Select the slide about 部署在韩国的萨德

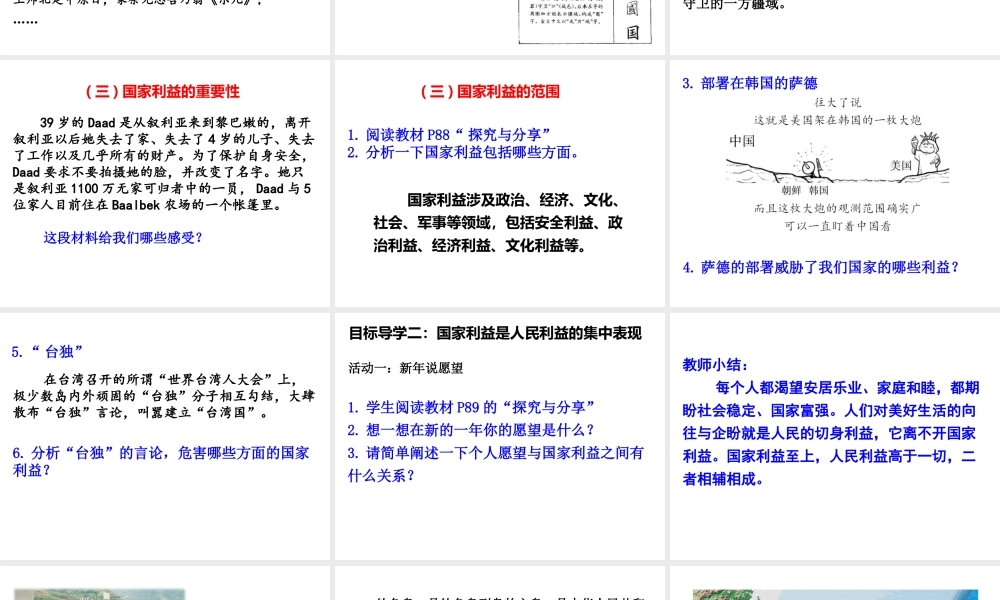[x=834, y=183]
